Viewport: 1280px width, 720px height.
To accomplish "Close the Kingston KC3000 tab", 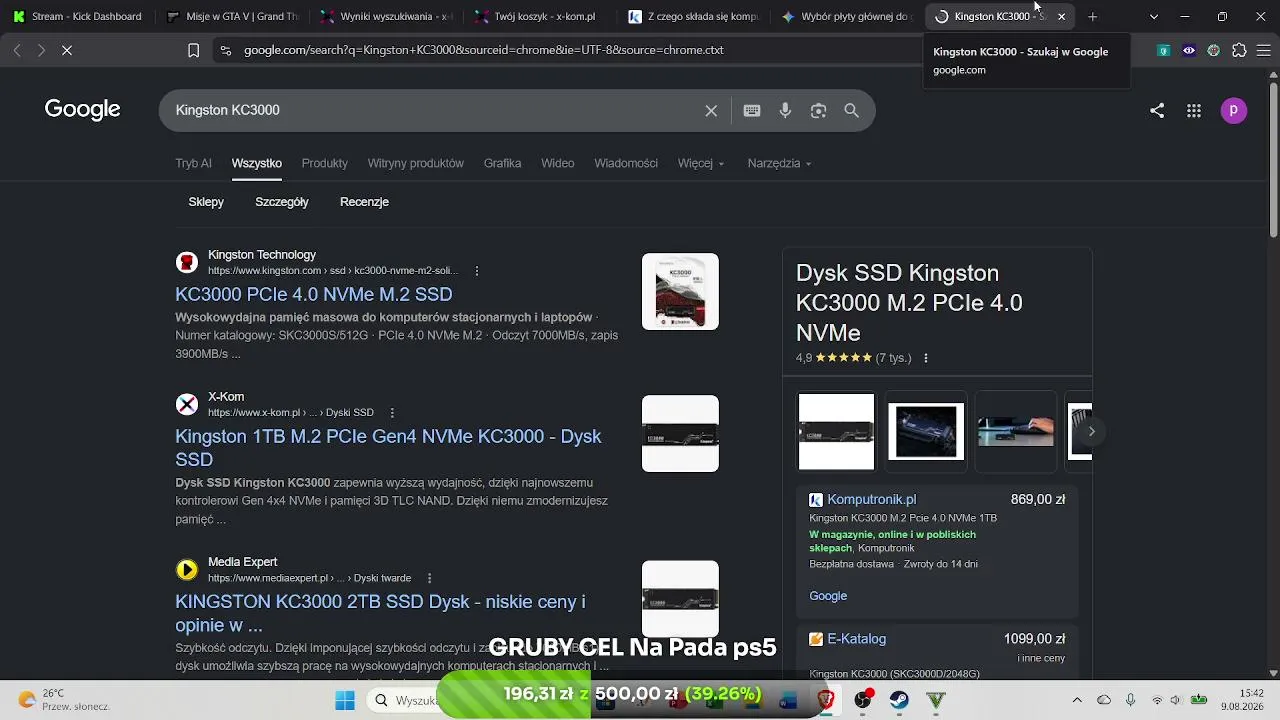I will 1062,17.
